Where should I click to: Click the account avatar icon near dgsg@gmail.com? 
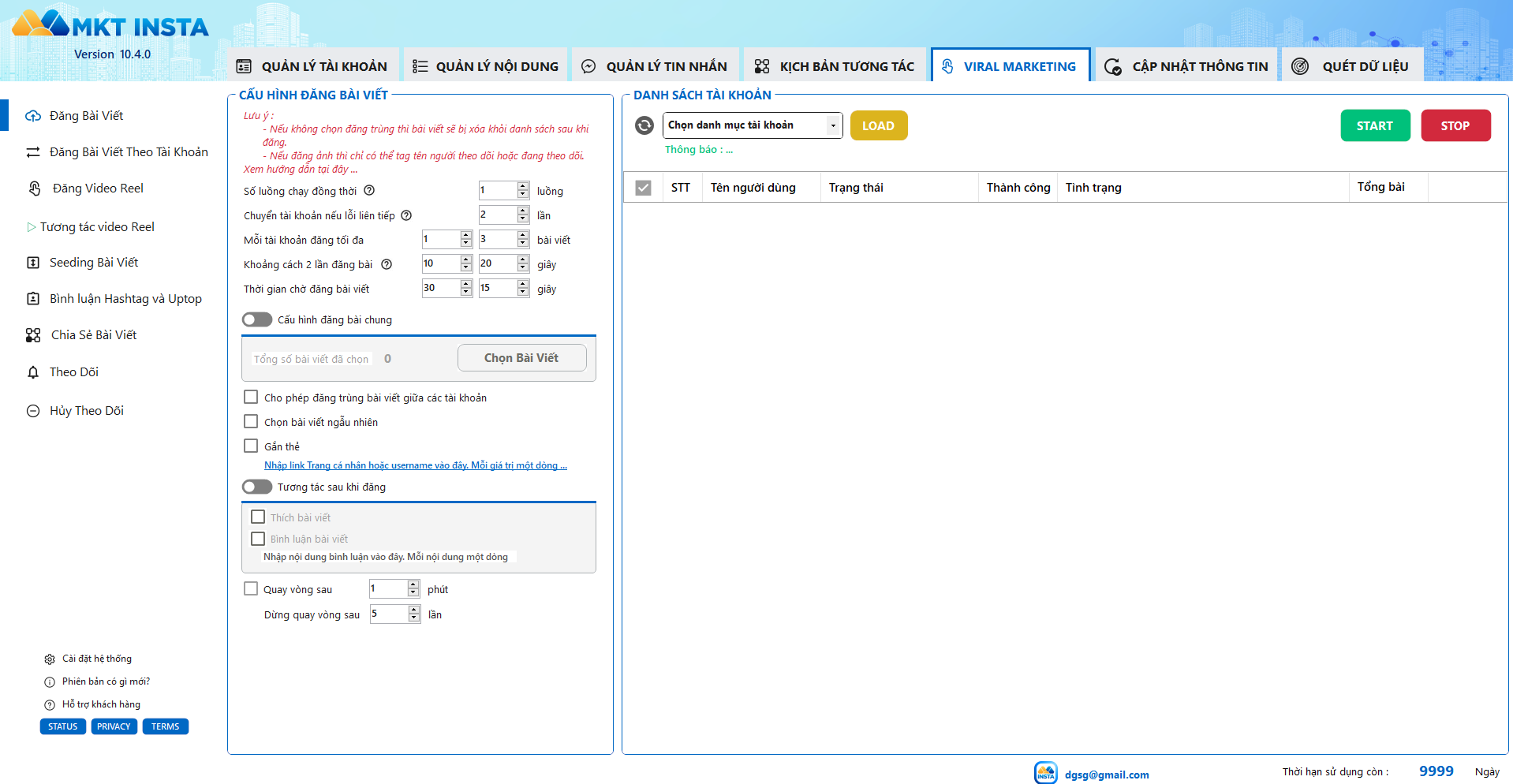click(1046, 773)
